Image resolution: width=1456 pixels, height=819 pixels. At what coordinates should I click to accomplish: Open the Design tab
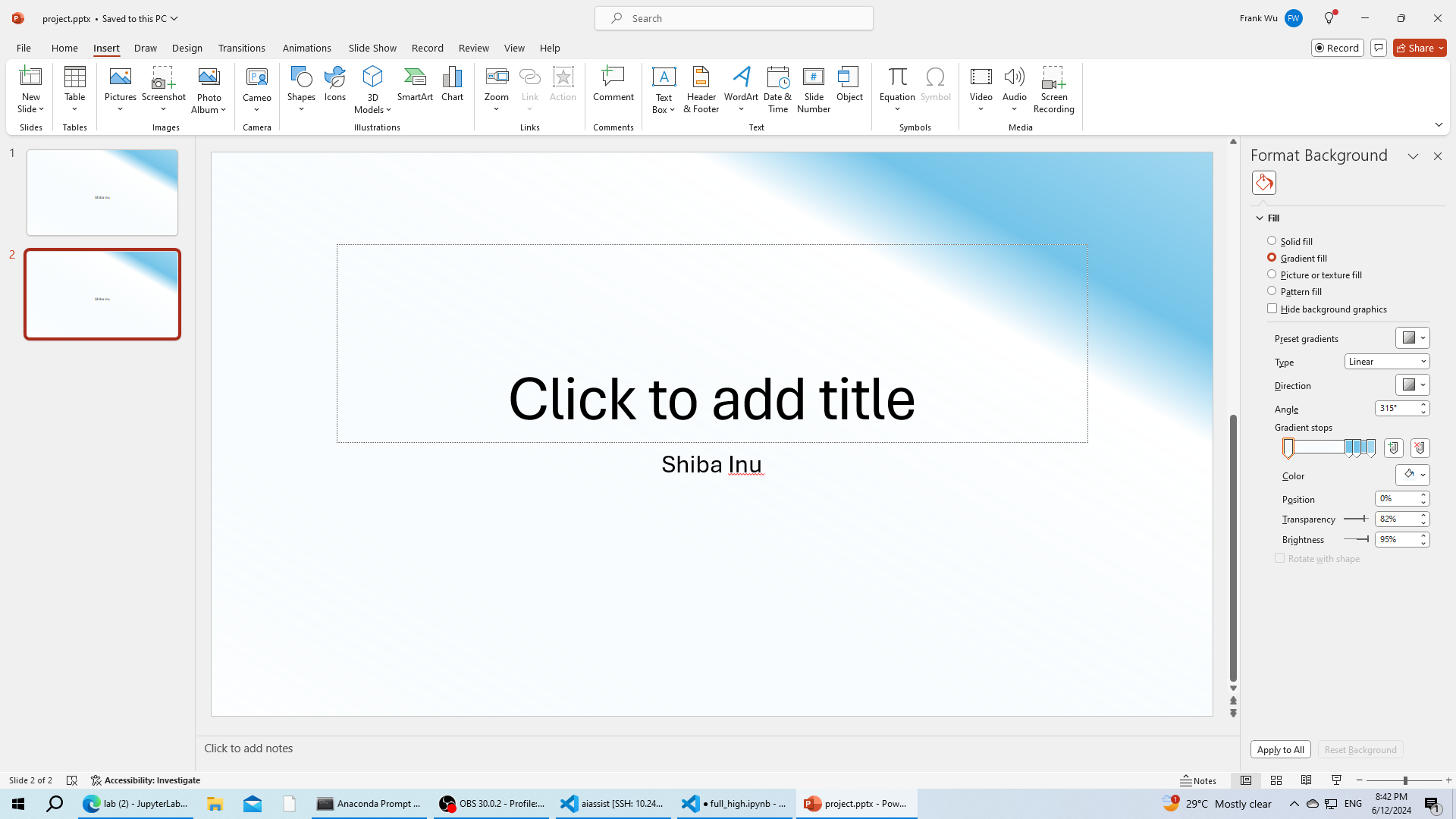(187, 48)
